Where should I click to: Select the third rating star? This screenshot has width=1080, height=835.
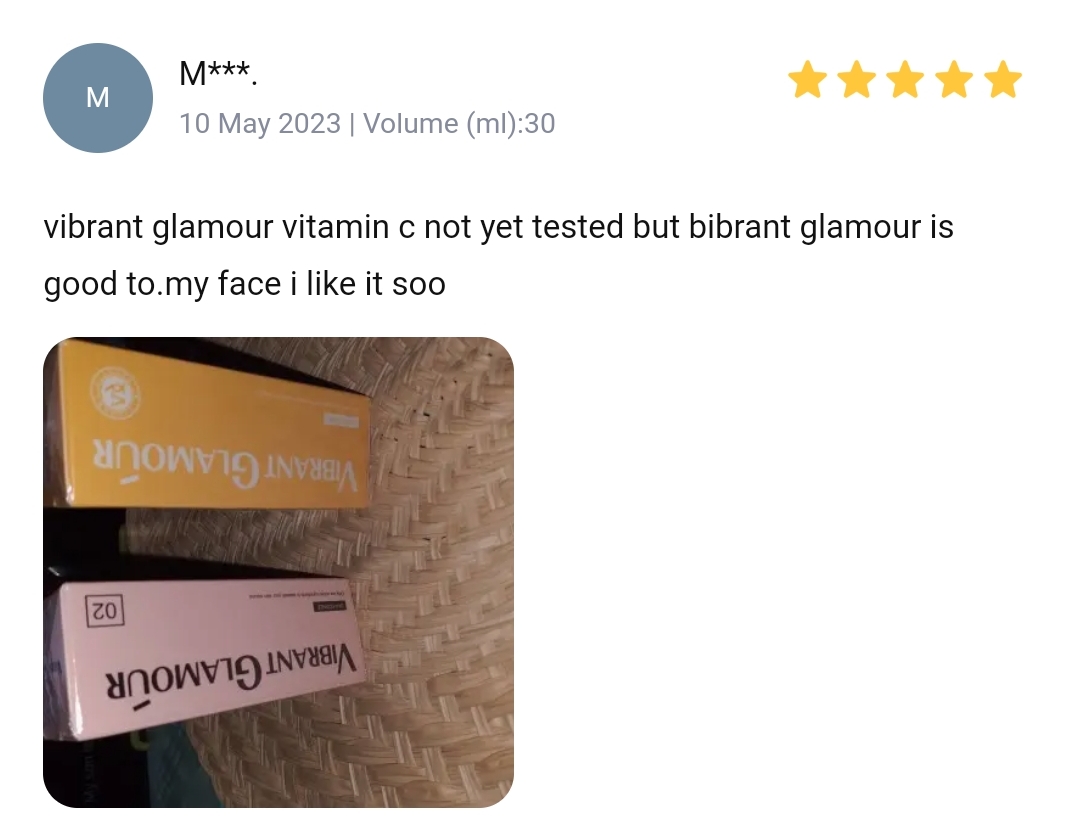click(905, 80)
